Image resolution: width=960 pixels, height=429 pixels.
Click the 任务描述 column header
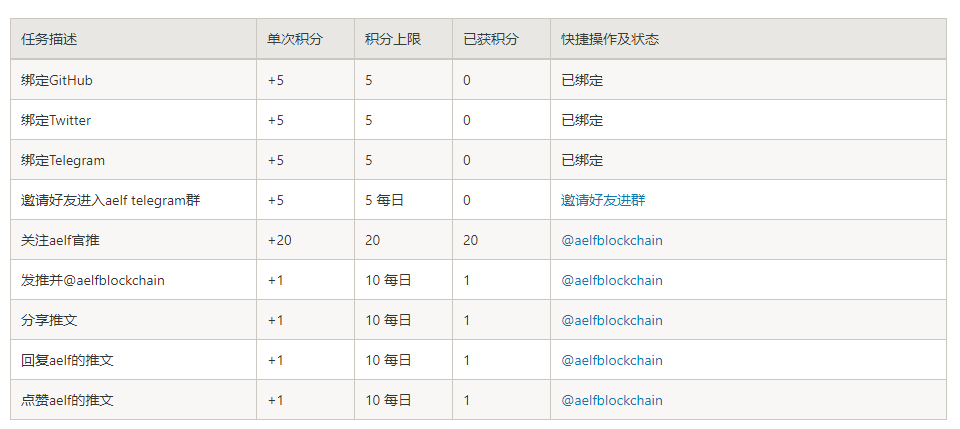(x=49, y=39)
